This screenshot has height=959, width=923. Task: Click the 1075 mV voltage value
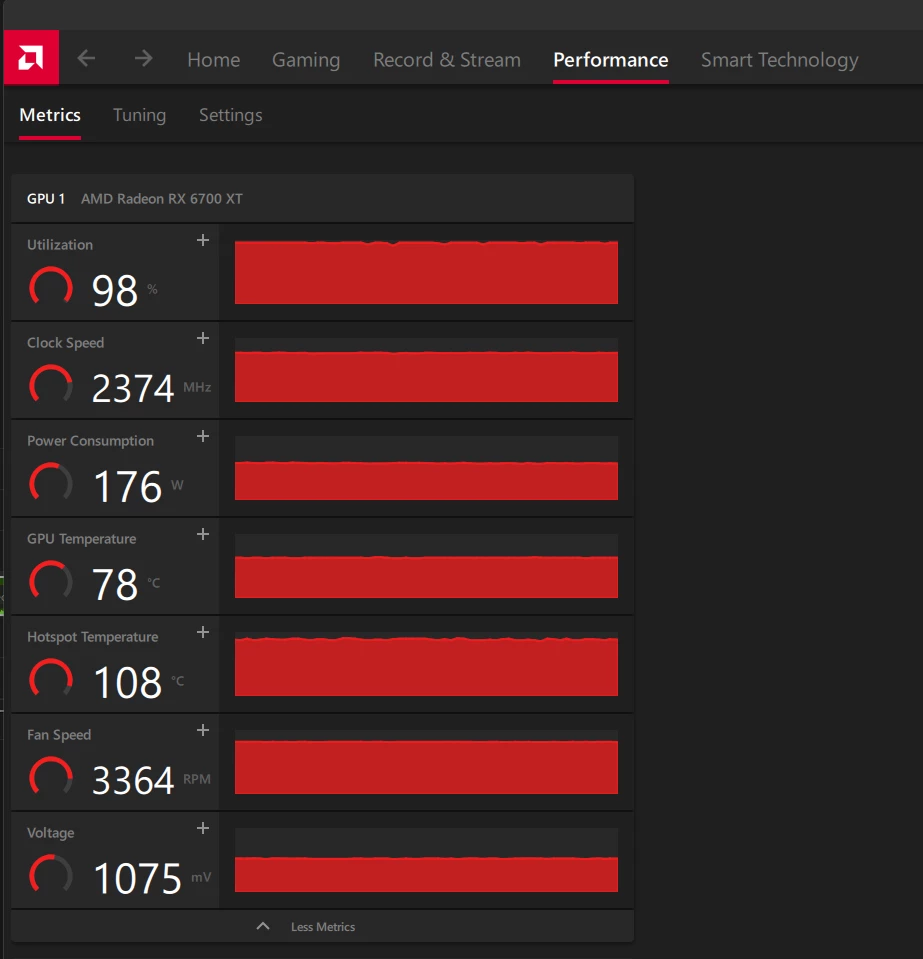click(152, 878)
